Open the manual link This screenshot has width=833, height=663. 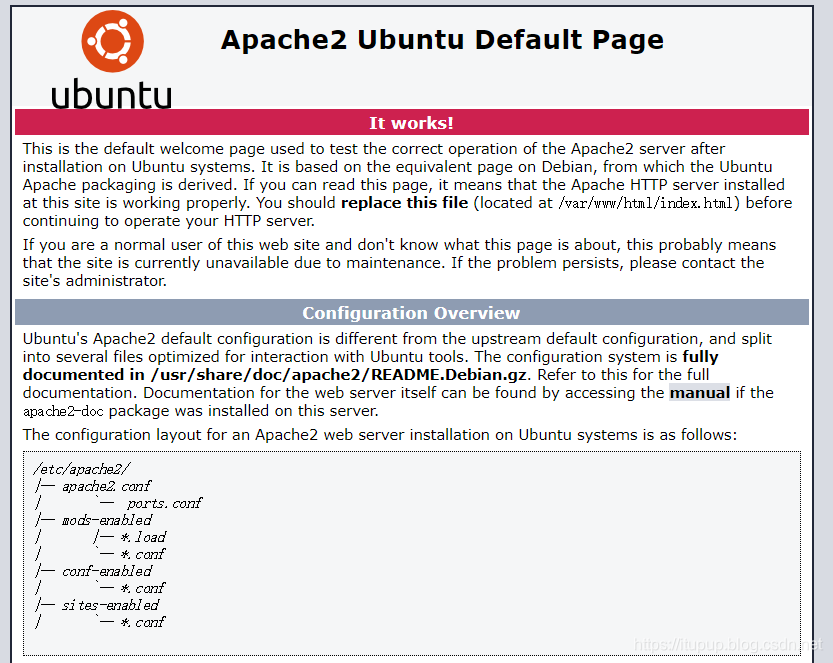pos(699,393)
